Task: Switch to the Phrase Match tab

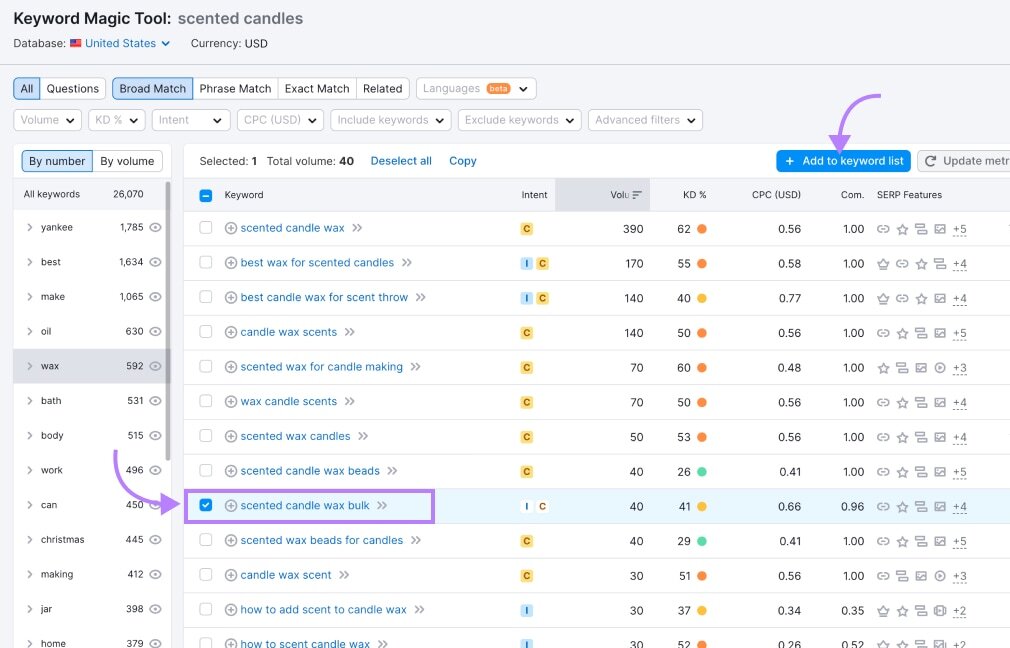Action: click(x=235, y=88)
